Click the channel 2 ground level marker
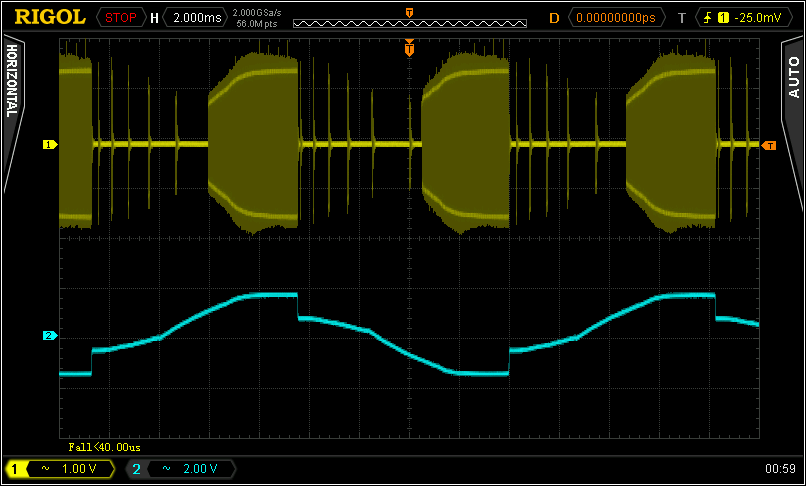The height and width of the screenshot is (486, 806). (50, 336)
